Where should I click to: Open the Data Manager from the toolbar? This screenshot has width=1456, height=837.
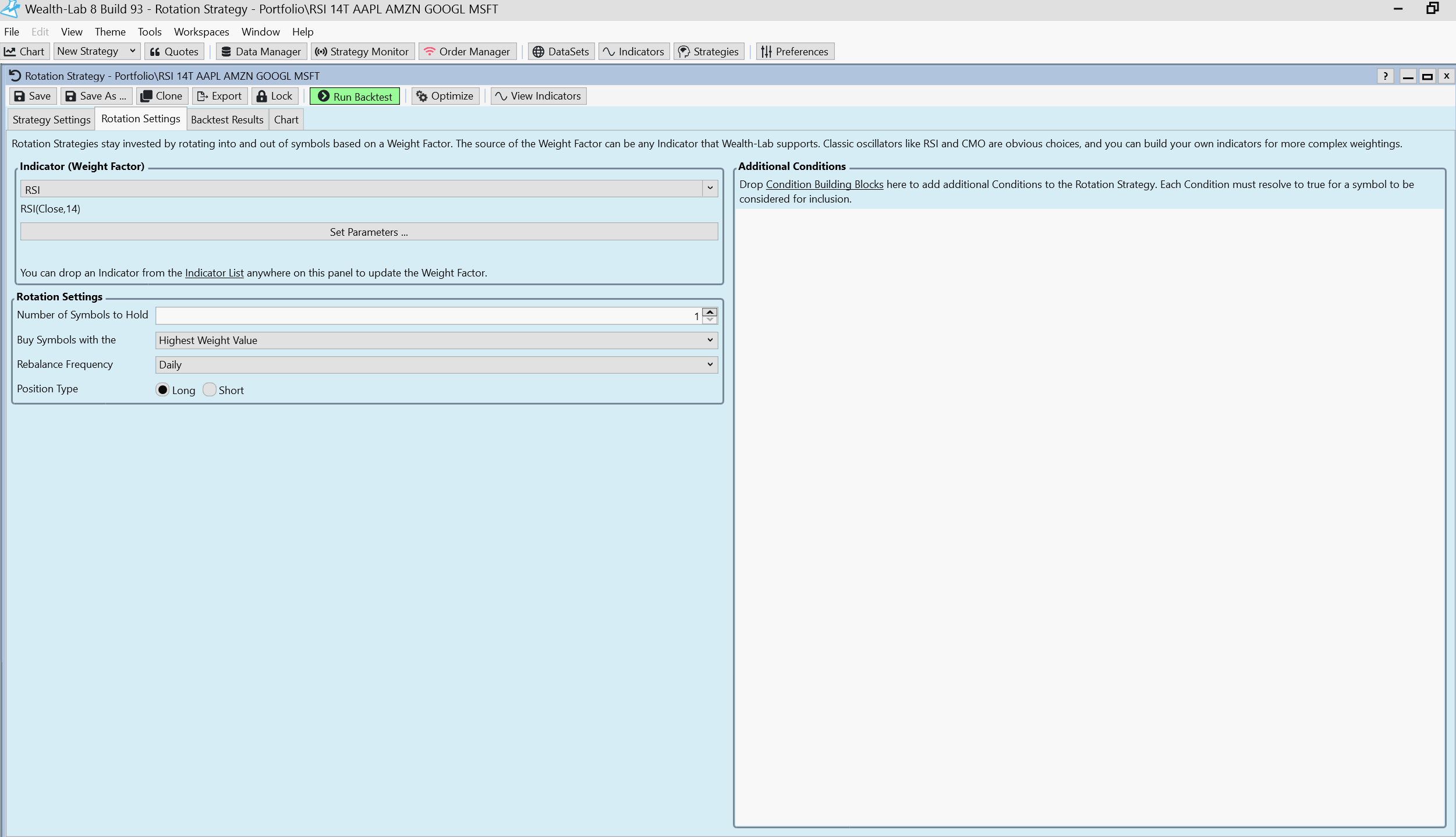(x=261, y=51)
